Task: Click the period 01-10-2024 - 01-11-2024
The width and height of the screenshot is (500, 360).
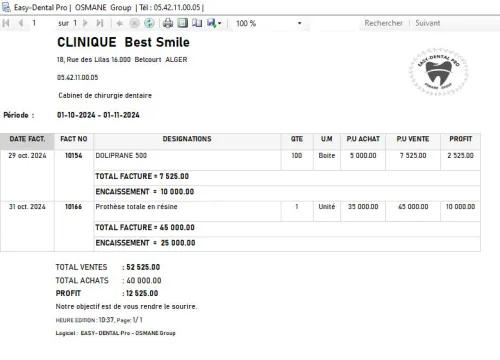Action: click(98, 115)
